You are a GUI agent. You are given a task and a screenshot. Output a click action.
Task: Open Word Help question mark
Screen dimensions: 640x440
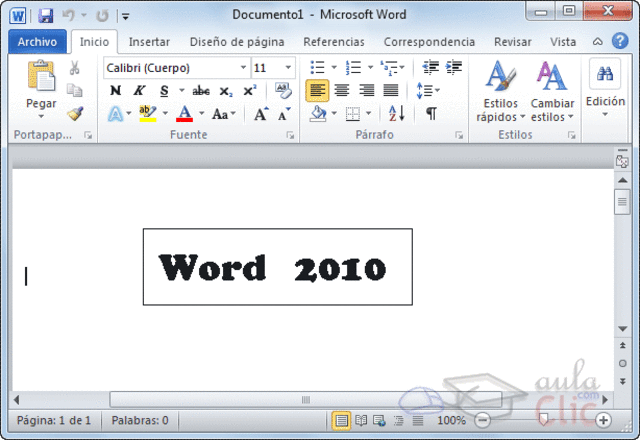tap(620, 41)
